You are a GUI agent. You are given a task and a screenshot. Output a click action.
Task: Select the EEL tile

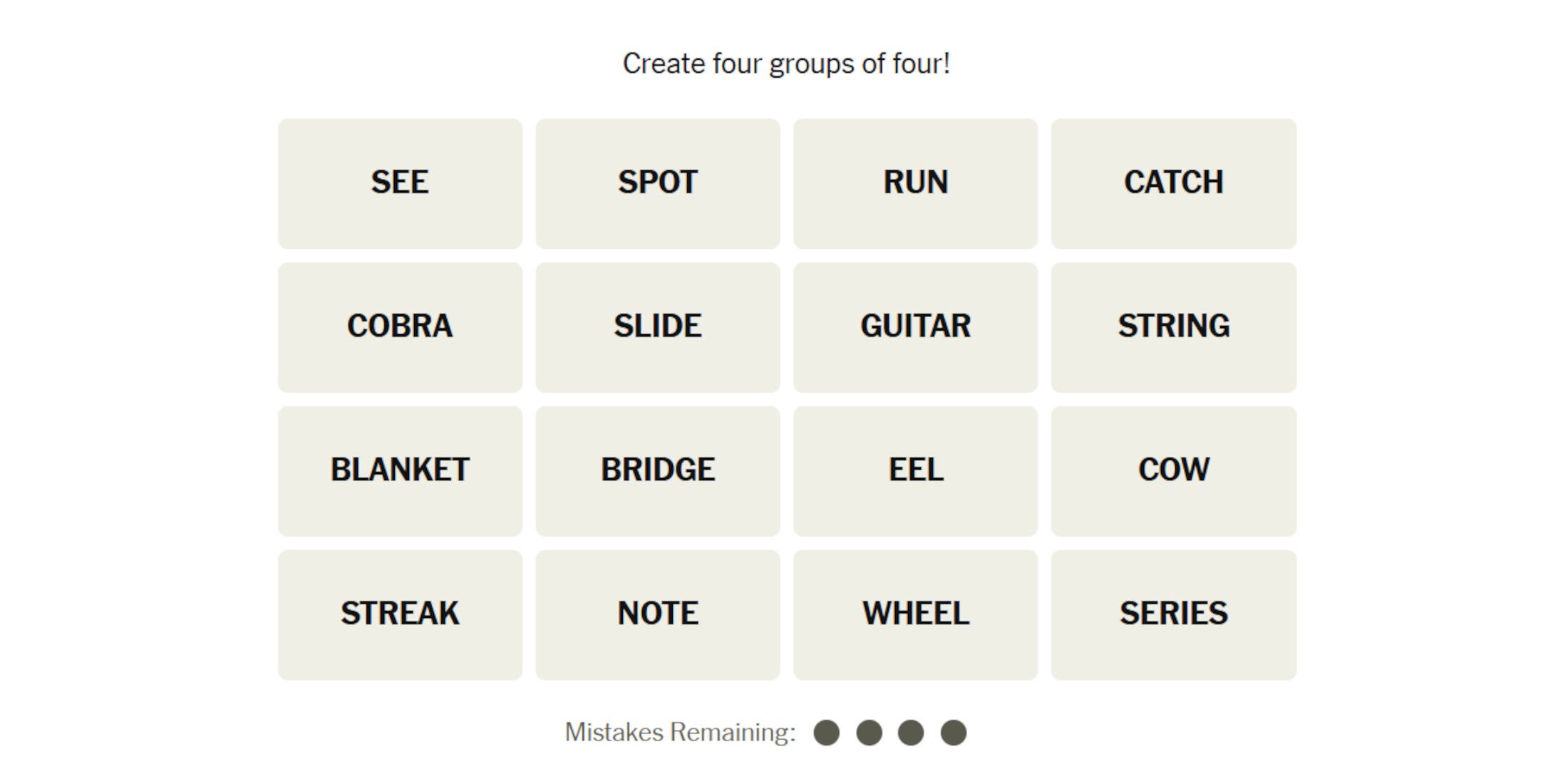pos(916,471)
